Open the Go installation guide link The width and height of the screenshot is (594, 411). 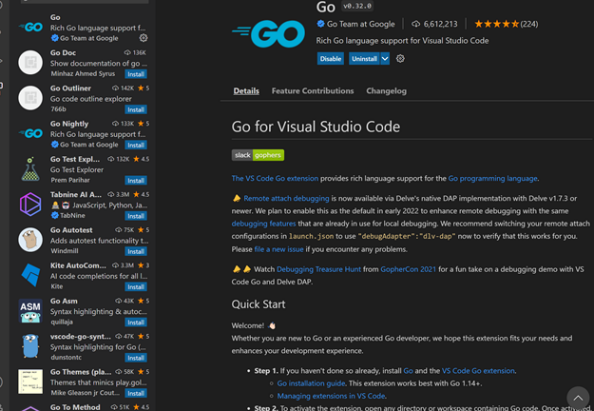coord(311,383)
